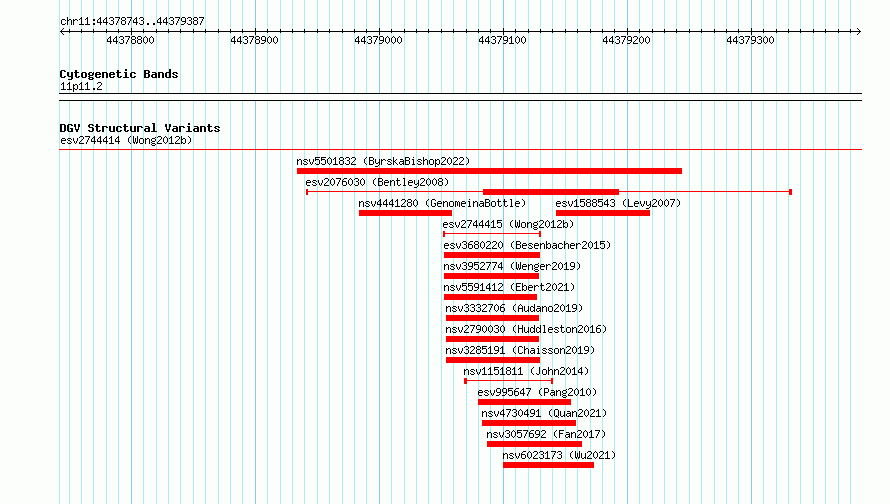The height and width of the screenshot is (504, 890).
Task: Click the esv3680220 variant red bar
Action: 492,255
